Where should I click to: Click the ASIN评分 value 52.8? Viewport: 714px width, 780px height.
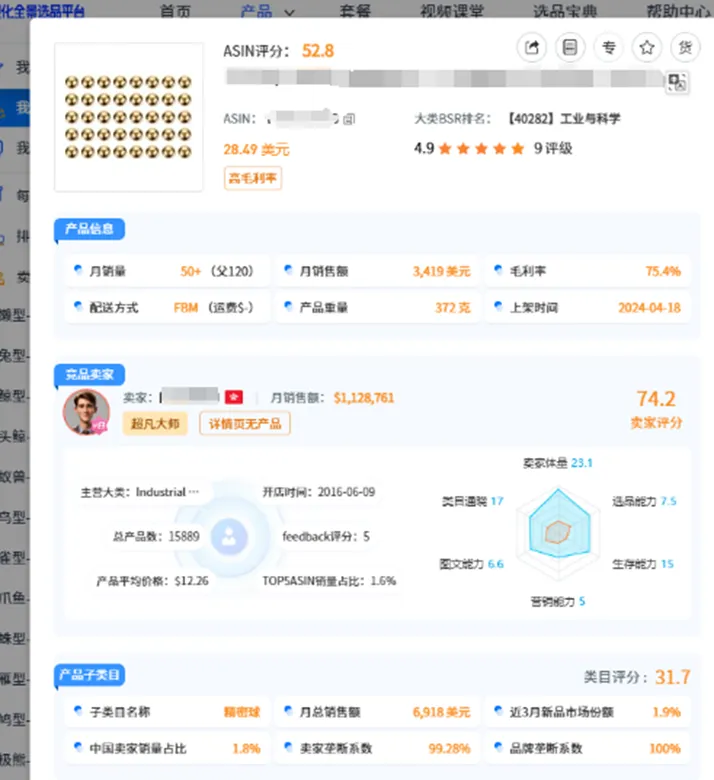(318, 51)
